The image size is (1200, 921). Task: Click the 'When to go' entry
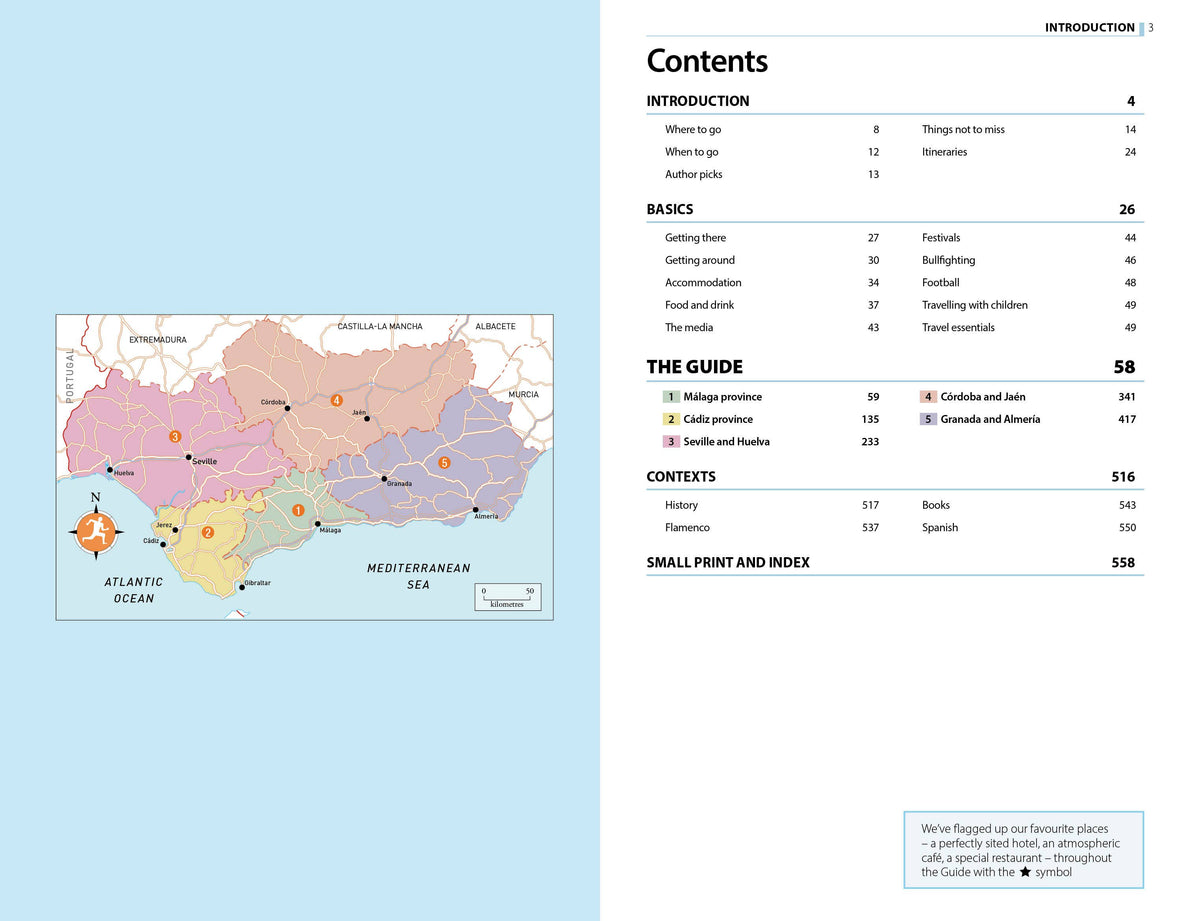pyautogui.click(x=692, y=152)
